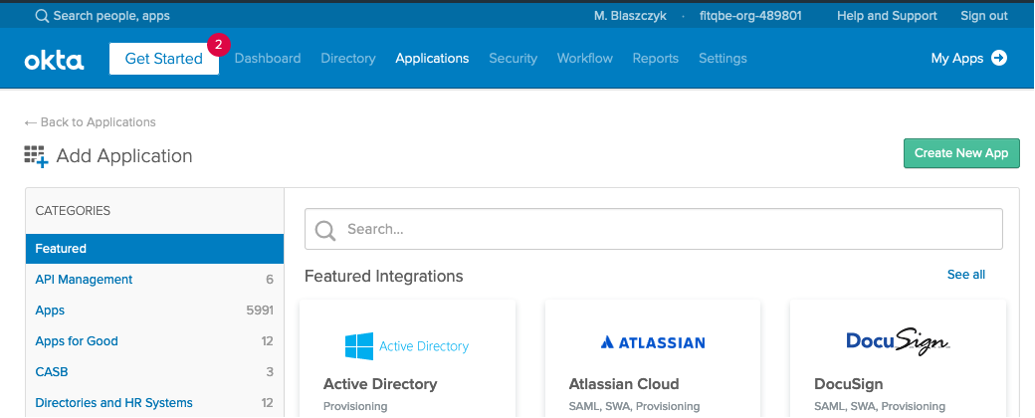Open the Directory menu

click(348, 58)
